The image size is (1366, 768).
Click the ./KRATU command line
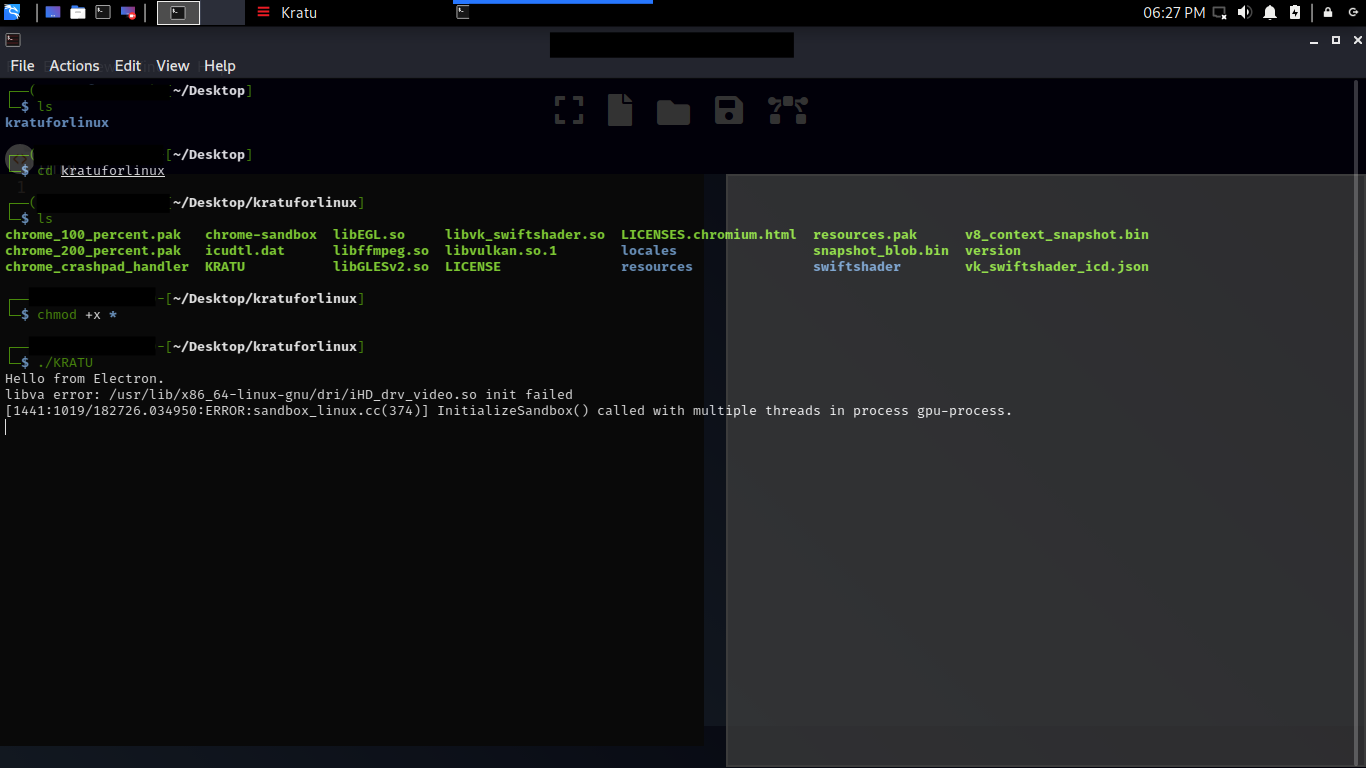tap(65, 363)
